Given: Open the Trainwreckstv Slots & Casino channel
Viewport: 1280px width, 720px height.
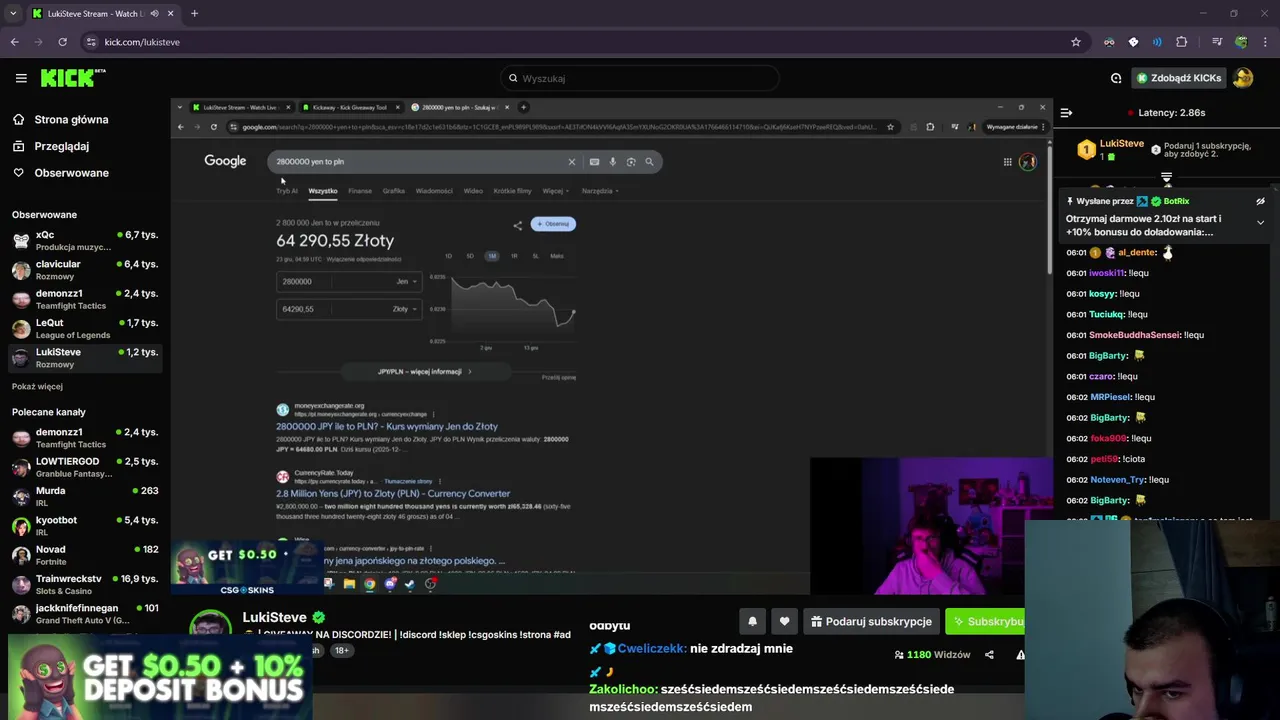Looking at the screenshot, I should click(x=85, y=584).
